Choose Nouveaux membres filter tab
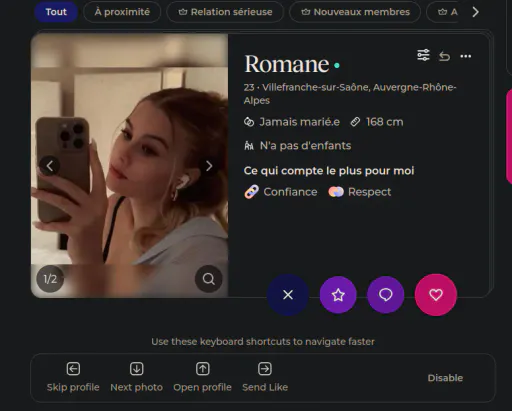512x411 pixels. (x=355, y=12)
